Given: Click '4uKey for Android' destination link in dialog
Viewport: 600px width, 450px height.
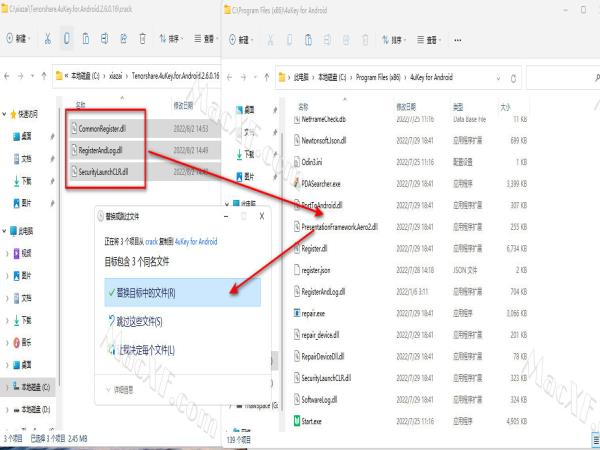Looking at the screenshot, I should tap(196, 241).
